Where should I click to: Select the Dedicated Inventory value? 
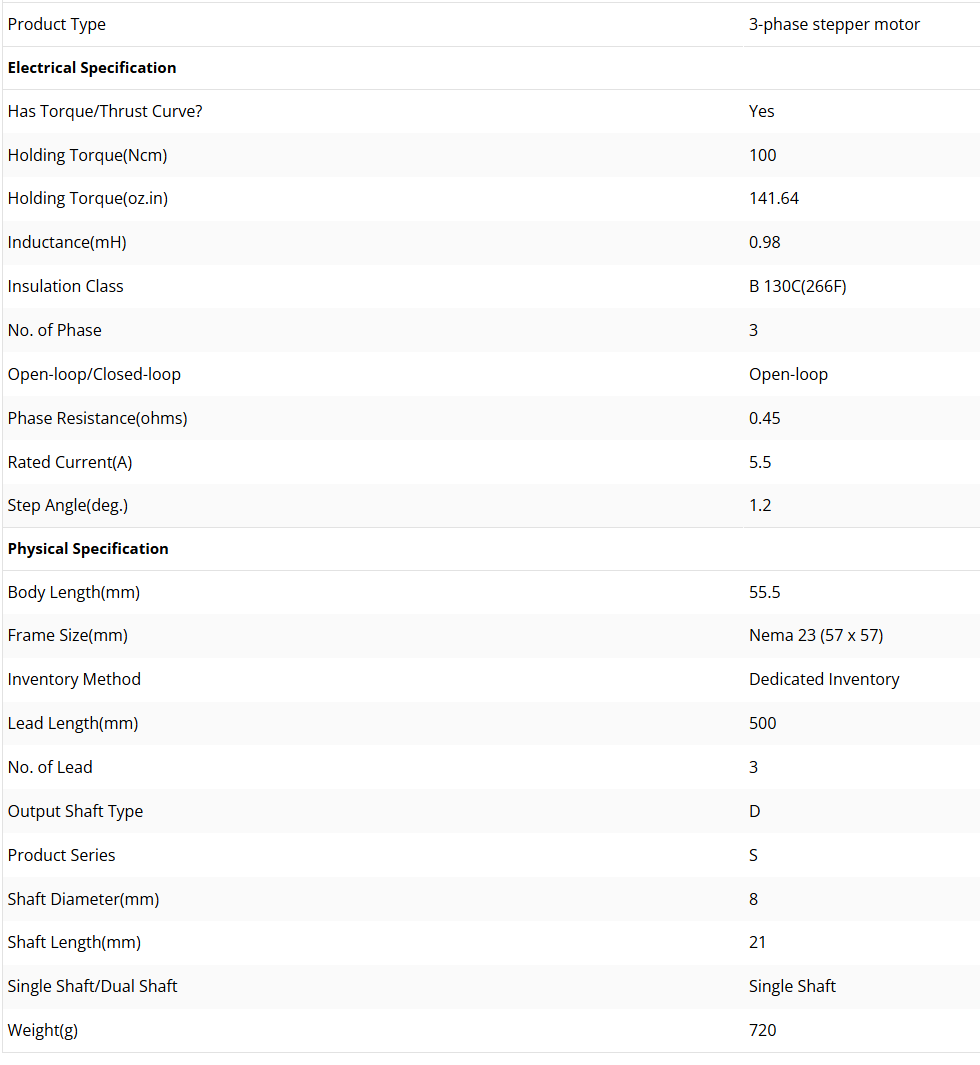[824, 679]
